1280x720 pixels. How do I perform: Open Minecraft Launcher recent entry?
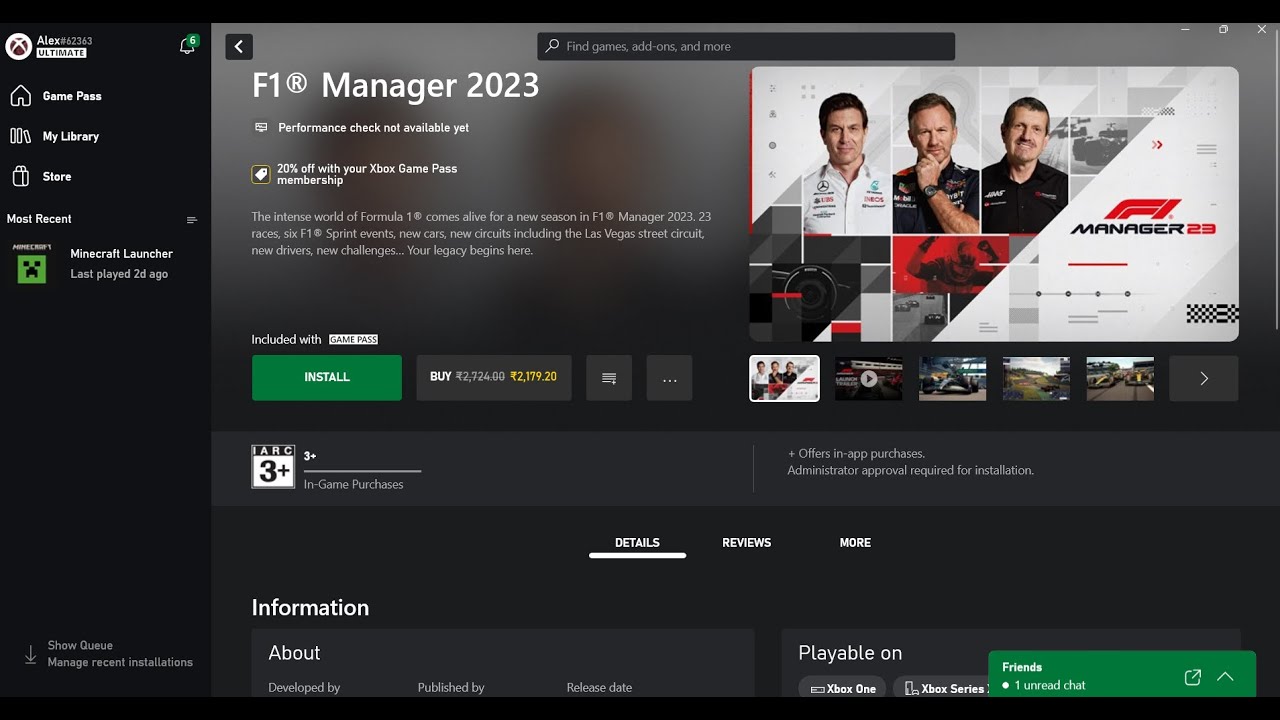pos(105,264)
